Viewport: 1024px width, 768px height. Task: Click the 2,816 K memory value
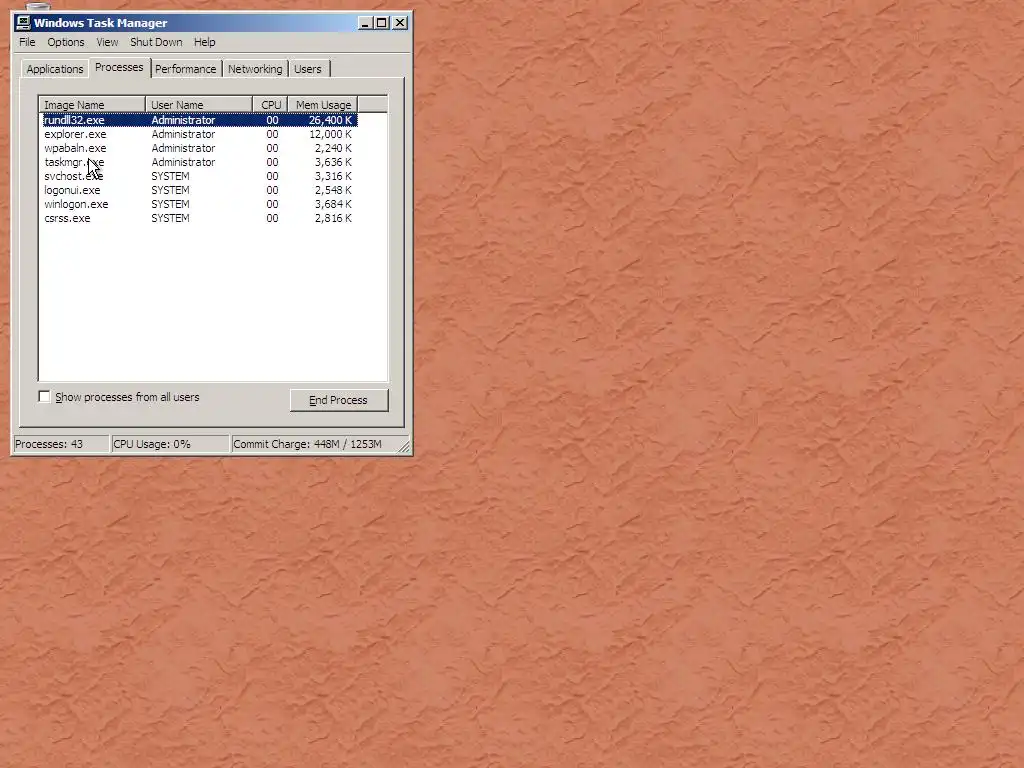(333, 218)
